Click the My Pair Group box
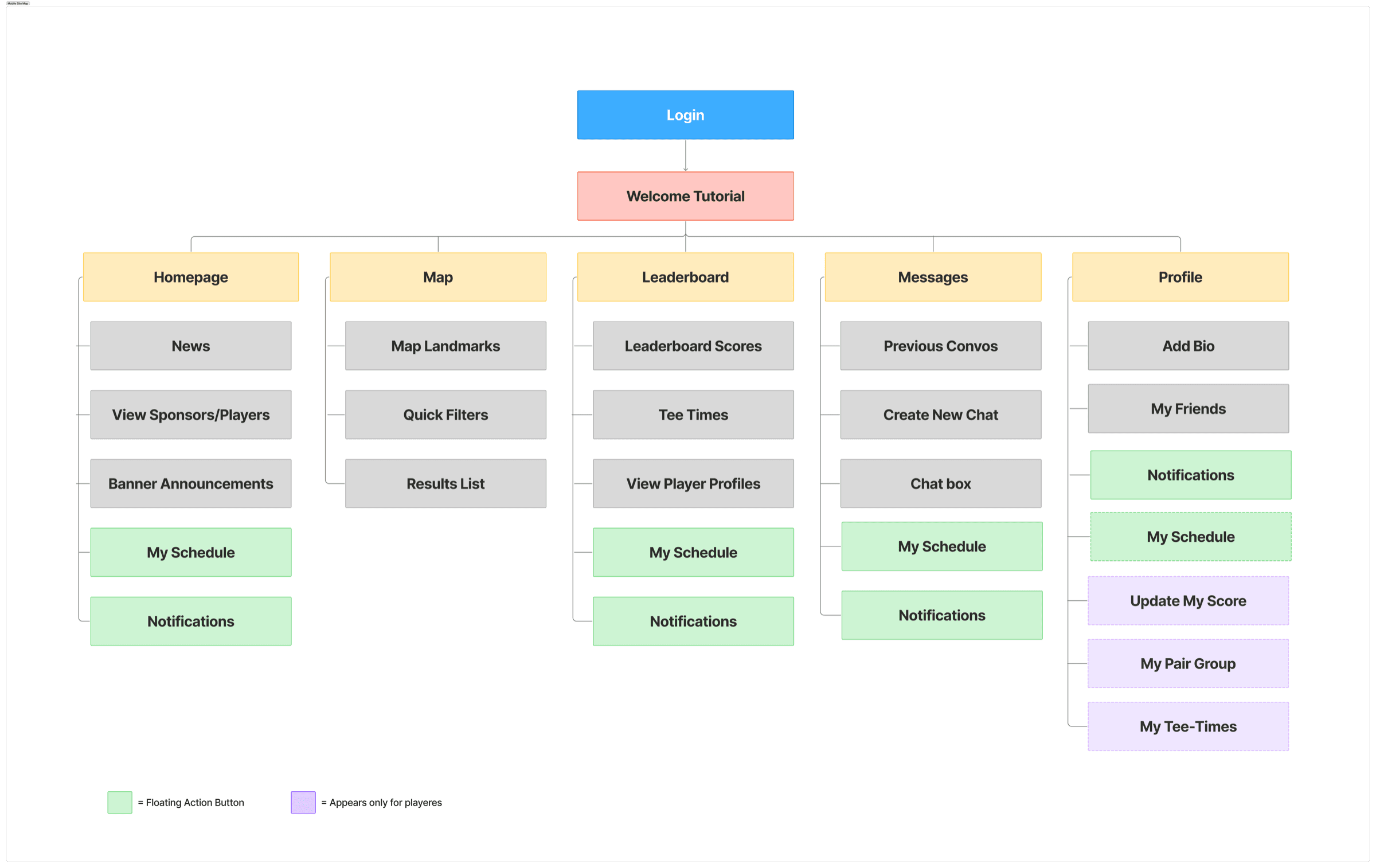Viewport: 1376px width, 868px height. pos(1189,663)
